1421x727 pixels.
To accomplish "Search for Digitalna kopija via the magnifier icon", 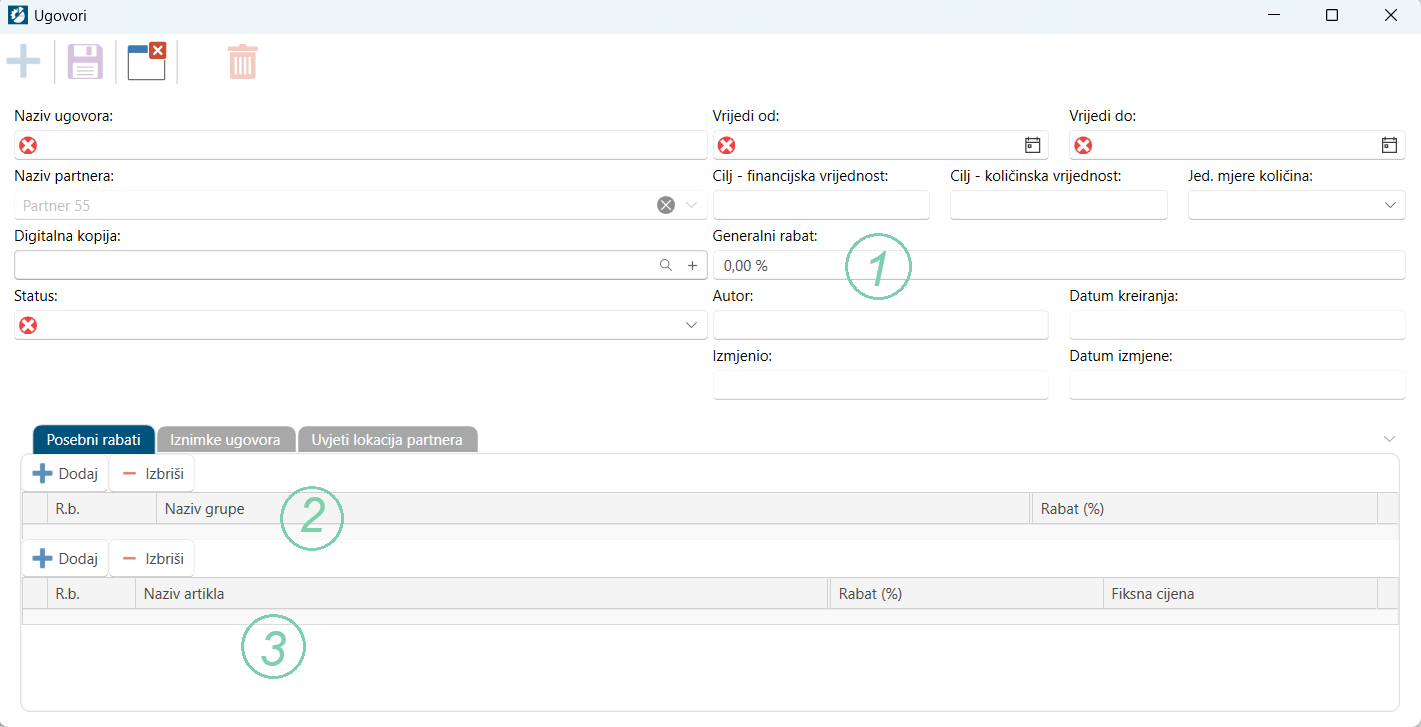I will point(666,265).
